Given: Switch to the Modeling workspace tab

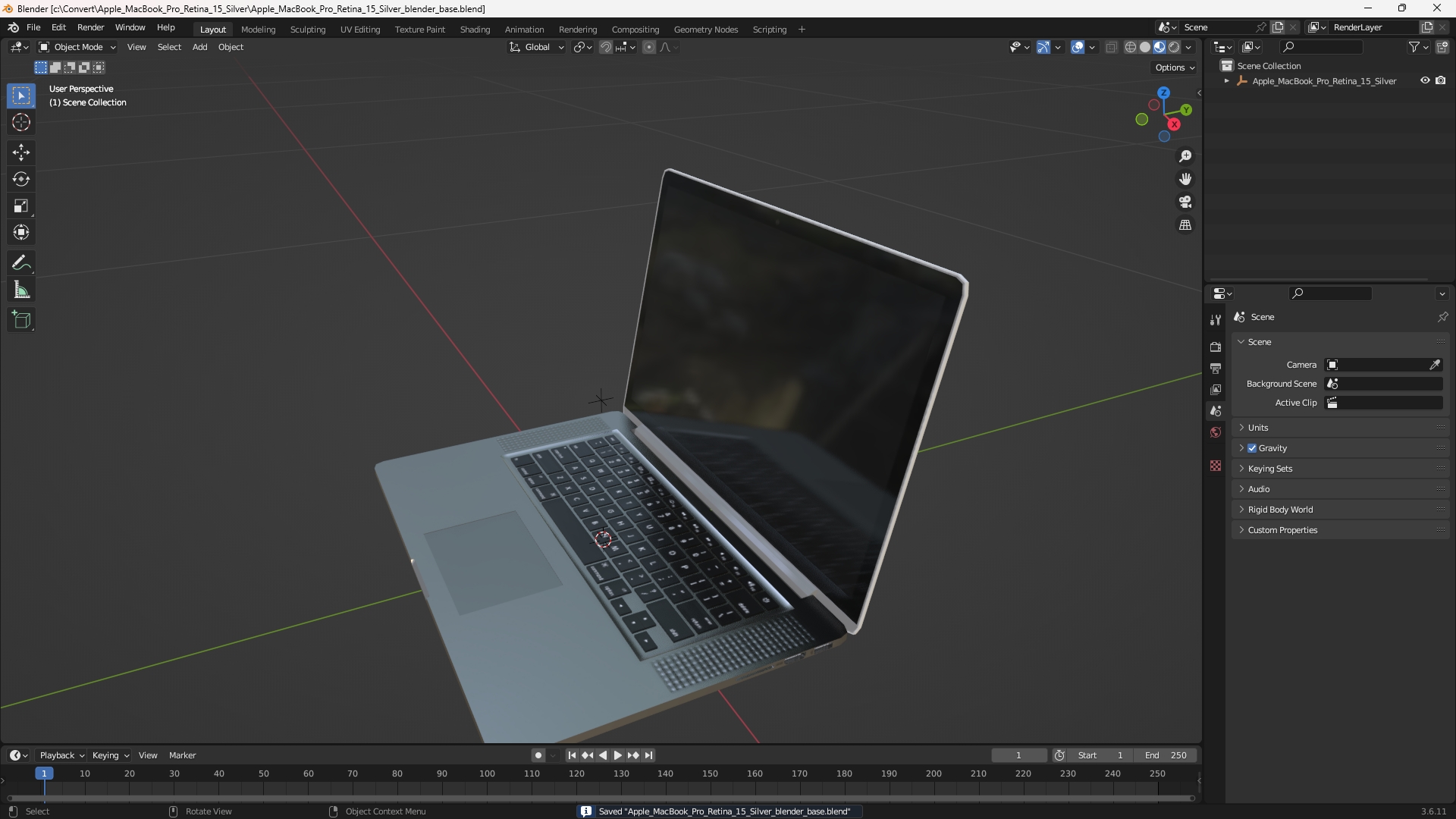Looking at the screenshot, I should coord(258,30).
